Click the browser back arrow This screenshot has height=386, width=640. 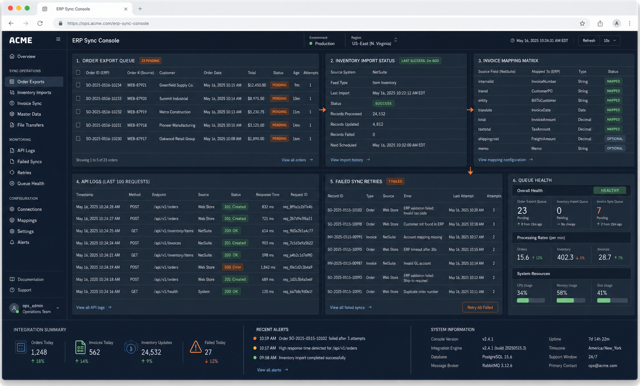click(11, 24)
